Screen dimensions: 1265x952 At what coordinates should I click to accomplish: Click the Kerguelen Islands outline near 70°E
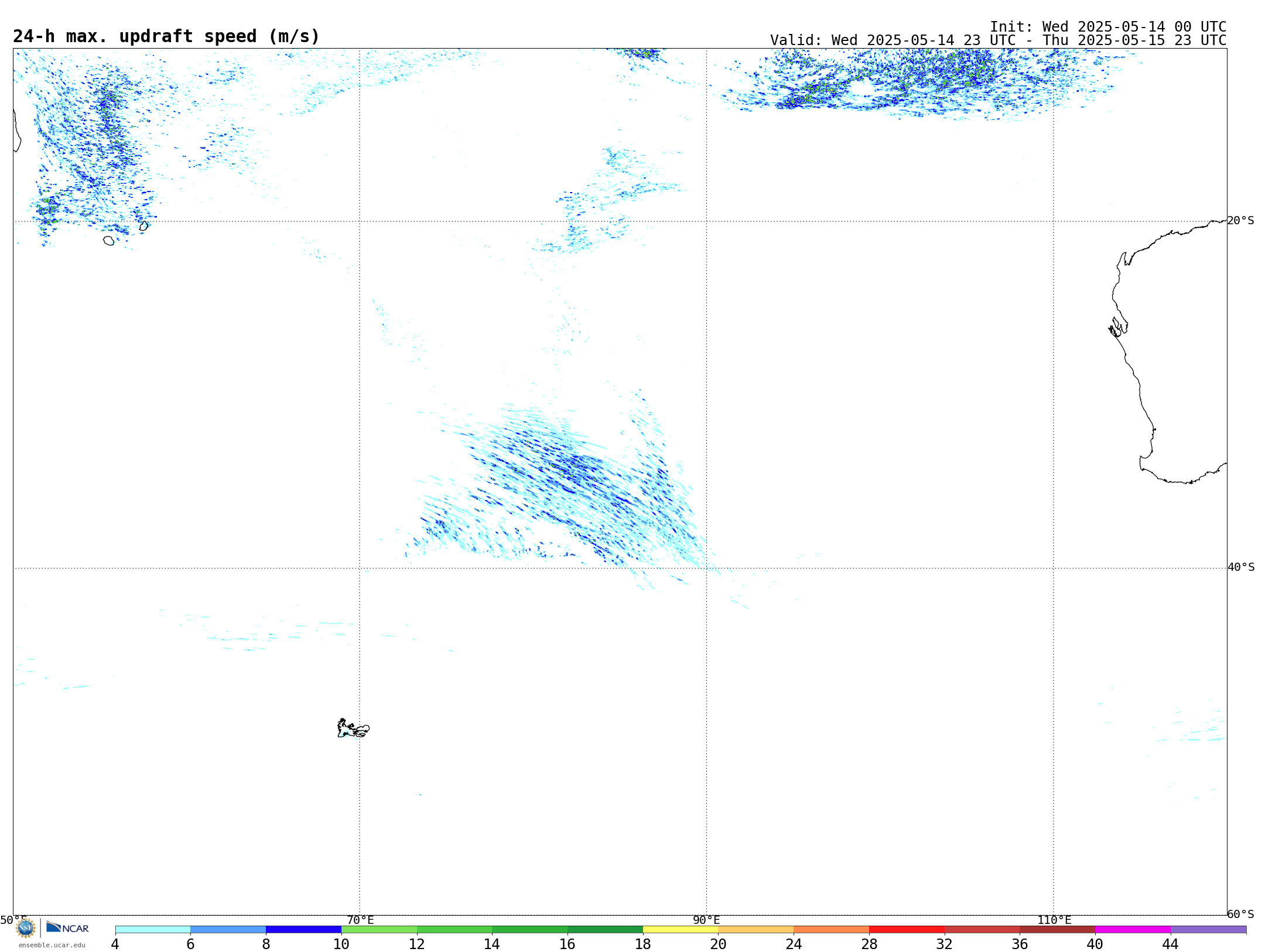(x=353, y=728)
